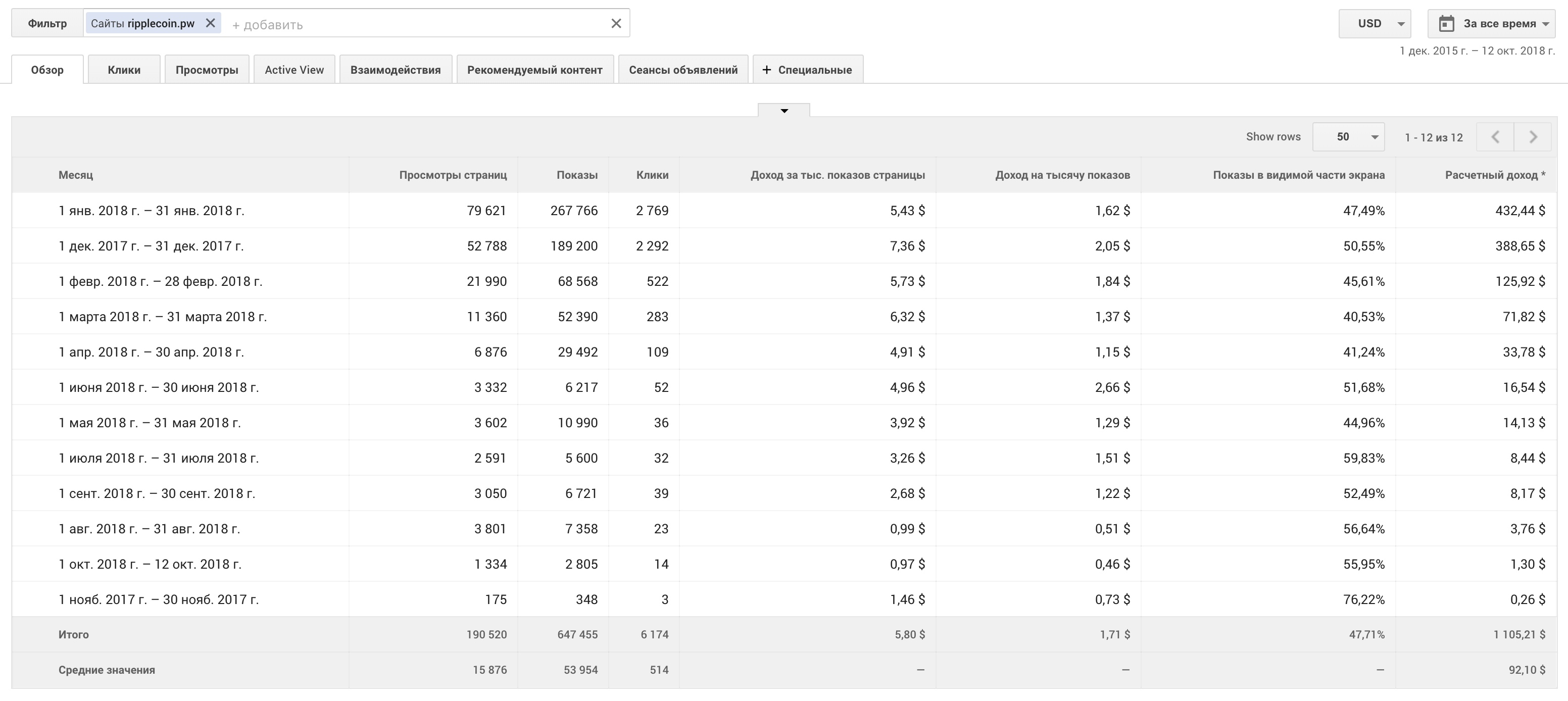
Task: Go to next page of results
Action: (1533, 137)
